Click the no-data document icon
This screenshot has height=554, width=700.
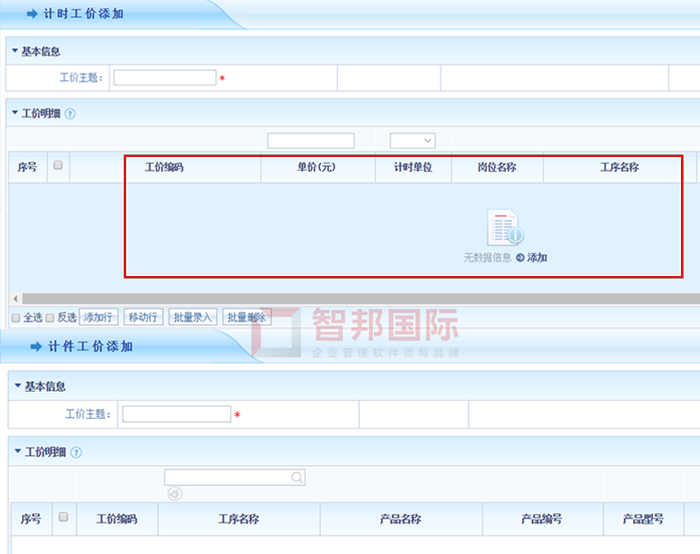coord(504,228)
